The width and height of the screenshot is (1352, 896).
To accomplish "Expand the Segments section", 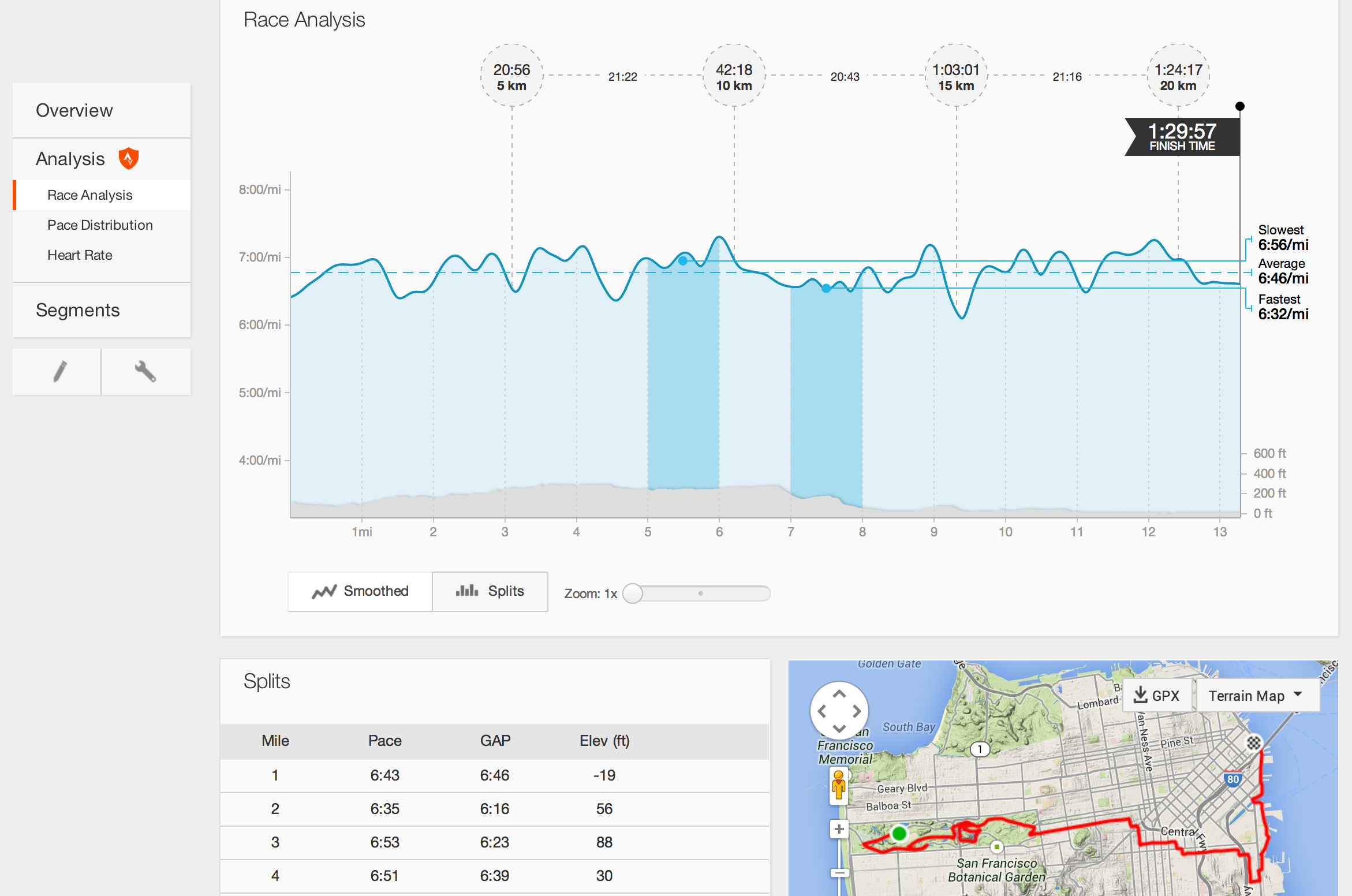I will [78, 310].
